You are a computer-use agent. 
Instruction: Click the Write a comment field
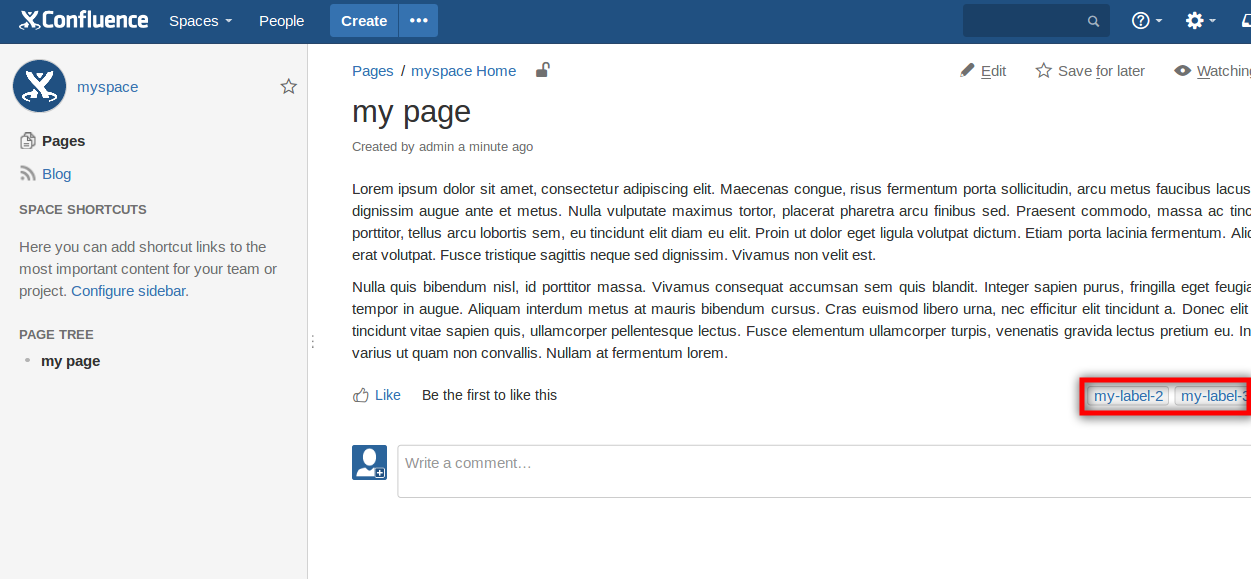click(820, 471)
